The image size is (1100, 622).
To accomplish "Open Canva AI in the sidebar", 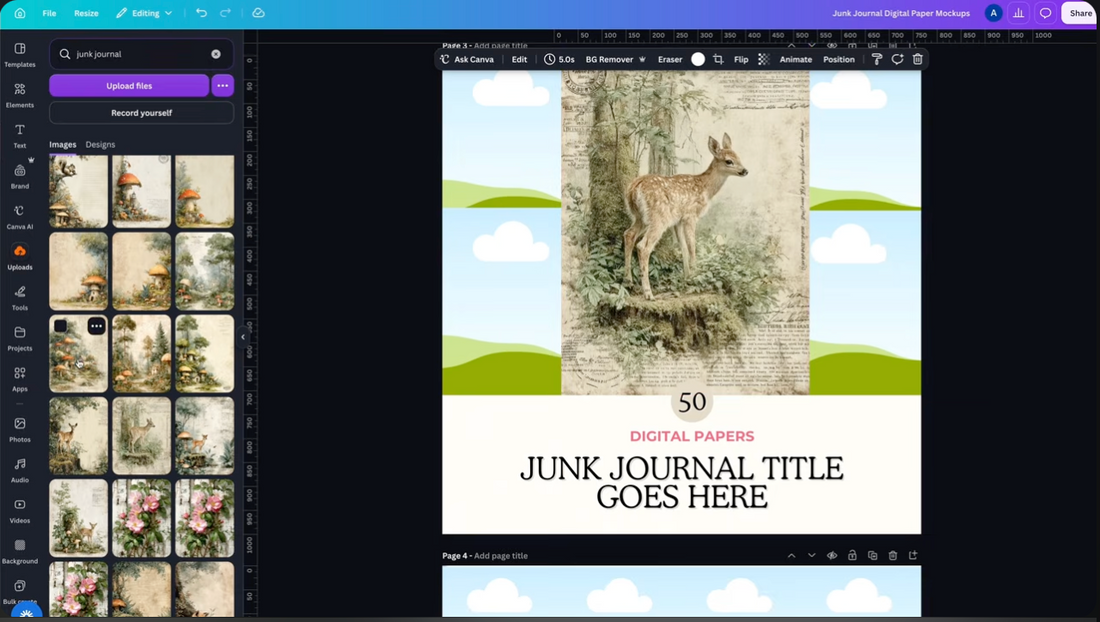I will pos(20,217).
